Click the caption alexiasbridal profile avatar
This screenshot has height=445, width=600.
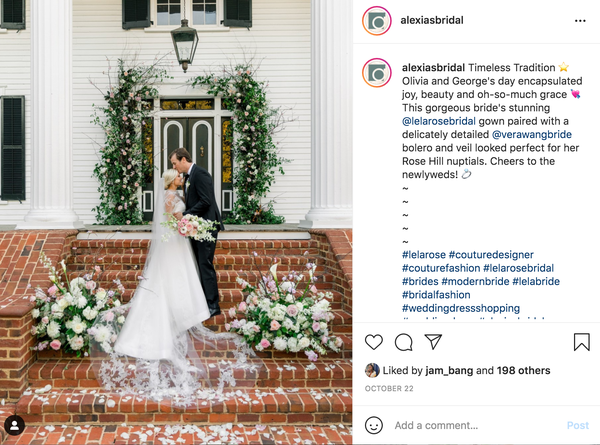(x=377, y=73)
